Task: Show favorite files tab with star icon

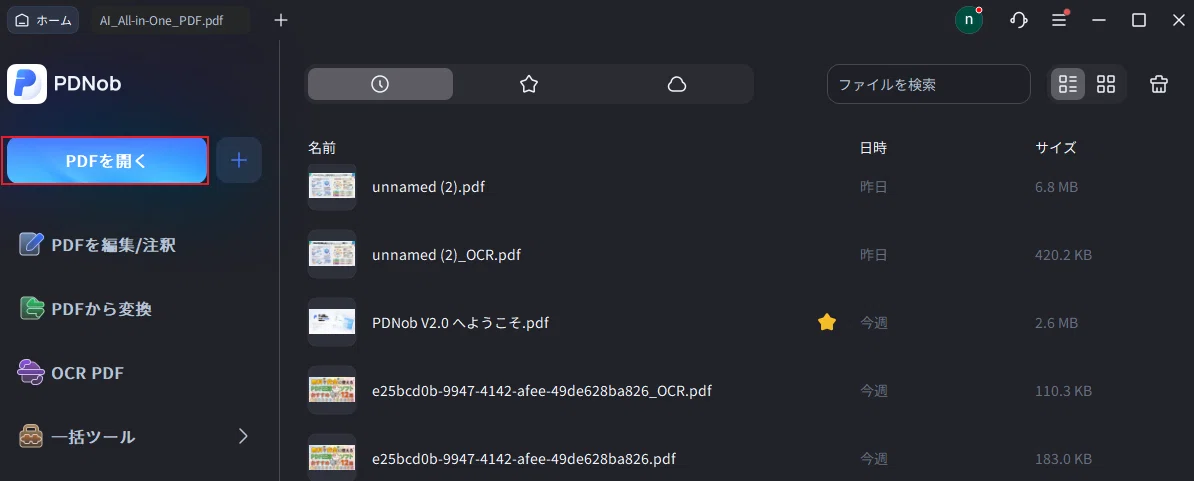Action: (528, 84)
